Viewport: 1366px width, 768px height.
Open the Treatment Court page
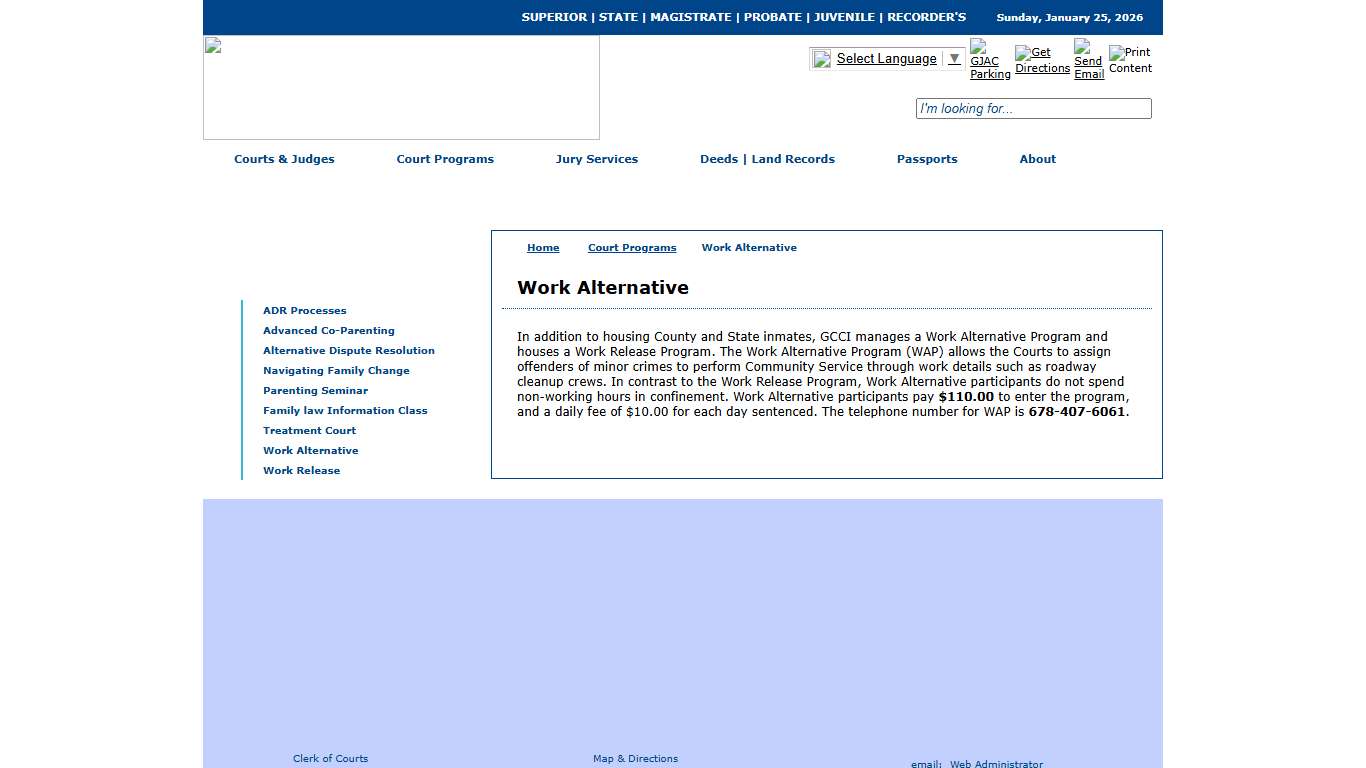coord(309,430)
